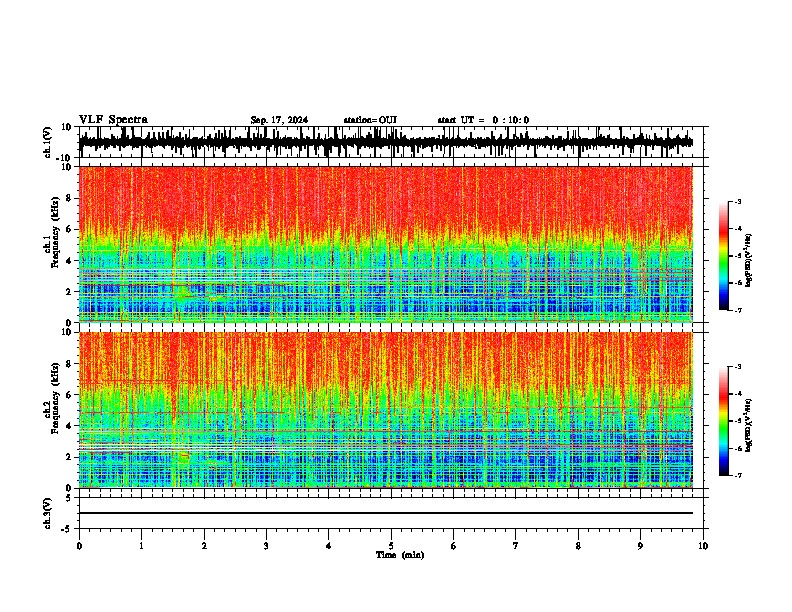The height and width of the screenshot is (612, 792).
Task: Click the time axis tick label '3'
Action: [x=266, y=546]
